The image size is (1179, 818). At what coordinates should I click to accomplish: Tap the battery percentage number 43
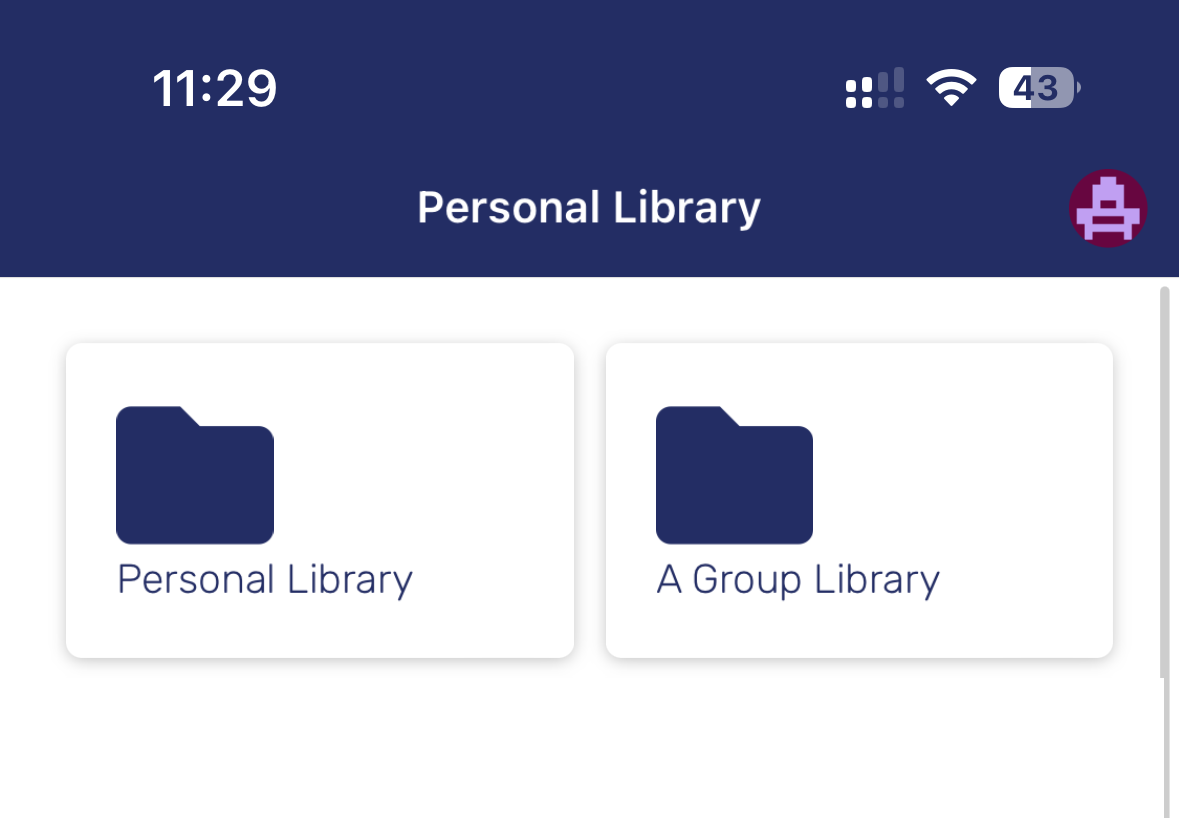[1035, 88]
